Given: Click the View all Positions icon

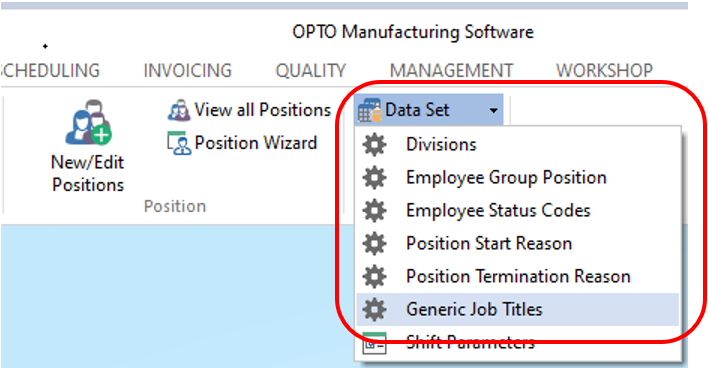Looking at the screenshot, I should tap(179, 110).
